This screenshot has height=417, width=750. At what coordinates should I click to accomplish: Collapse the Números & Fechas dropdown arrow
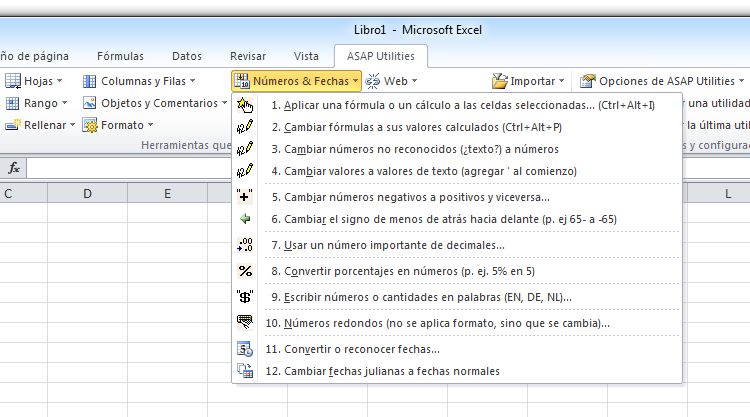tap(355, 81)
